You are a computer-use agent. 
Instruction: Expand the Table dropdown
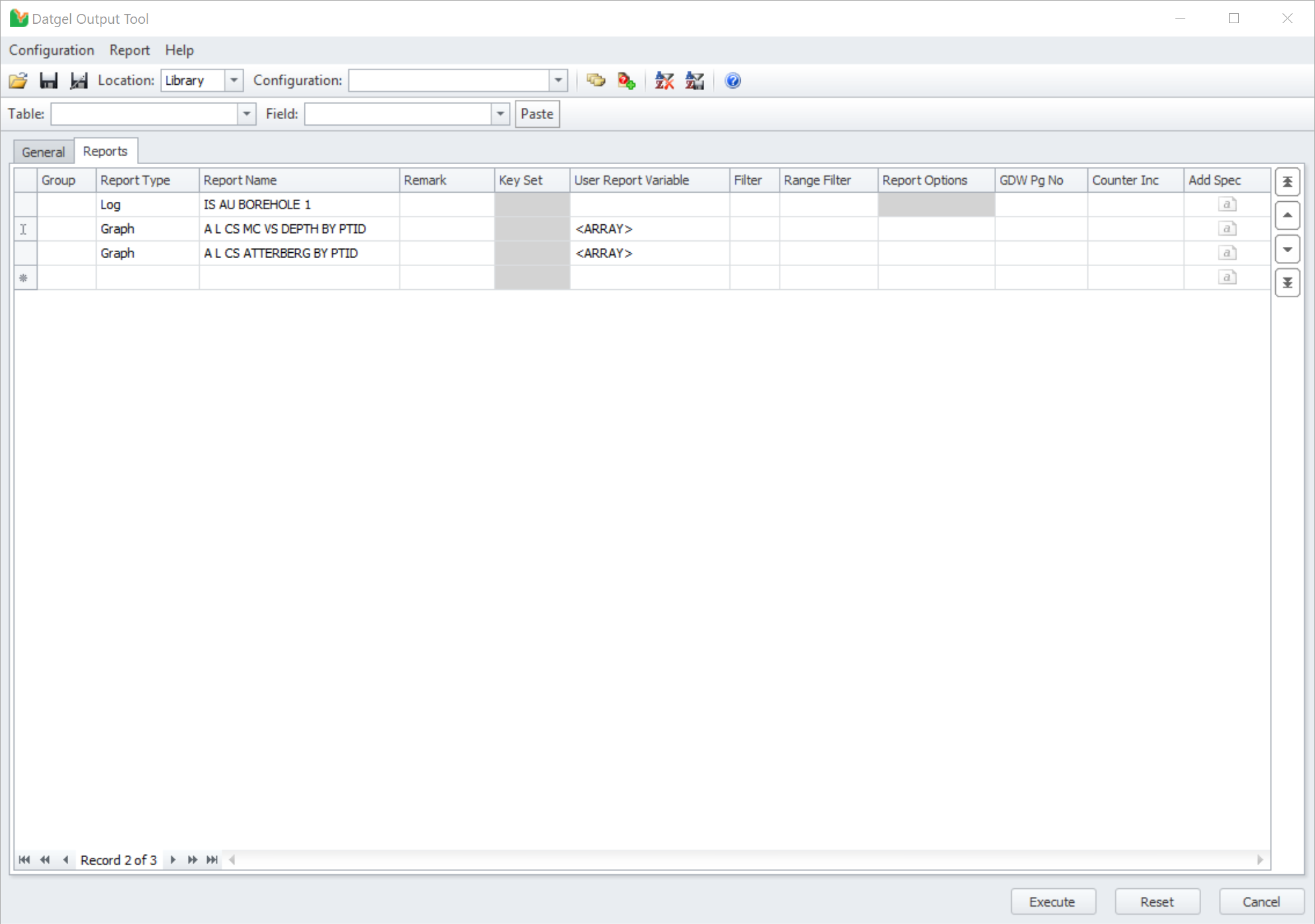(x=246, y=114)
